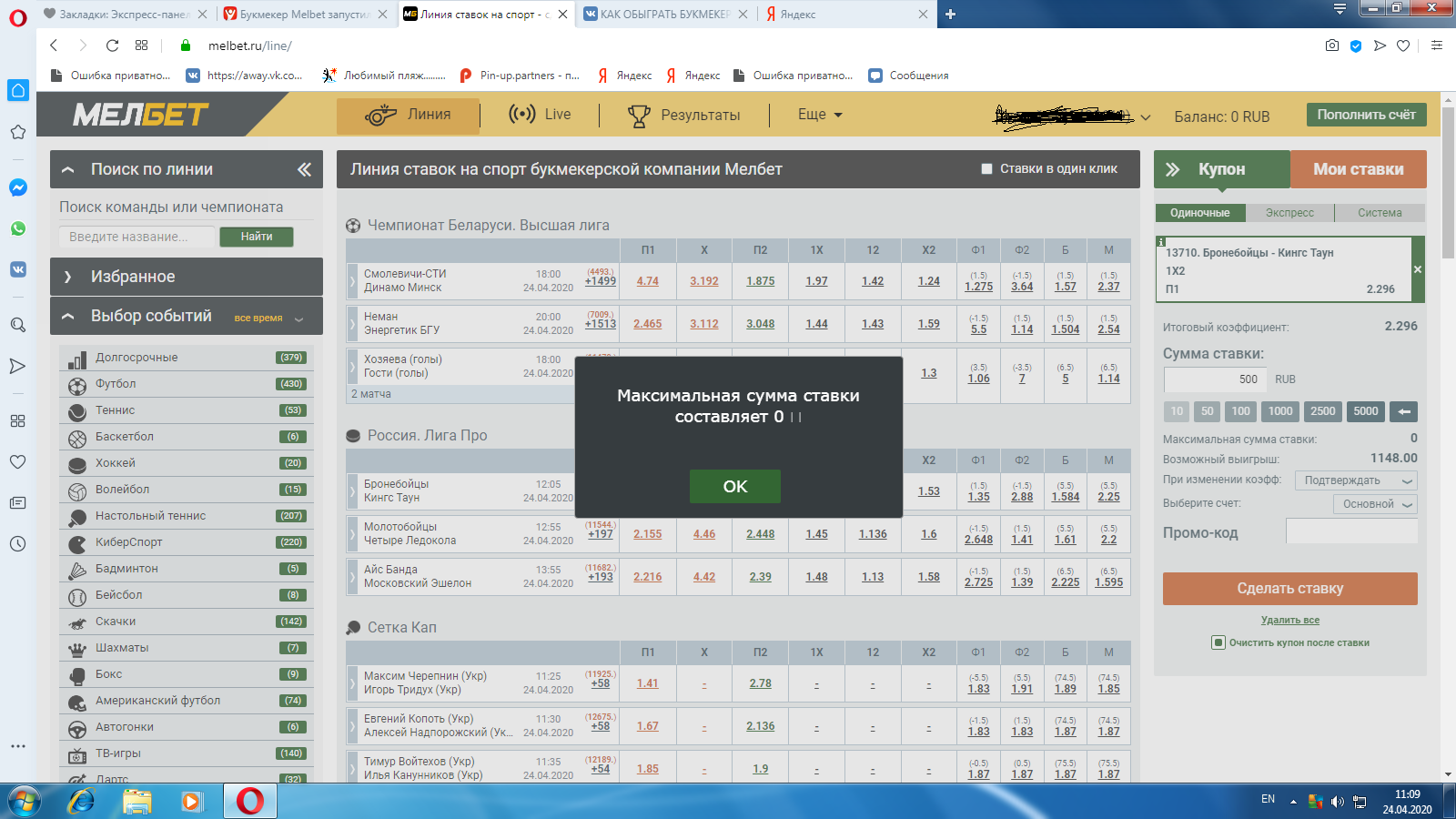
Task: Toggle 'Очистить купон после ставки' checkbox
Action: click(1218, 642)
